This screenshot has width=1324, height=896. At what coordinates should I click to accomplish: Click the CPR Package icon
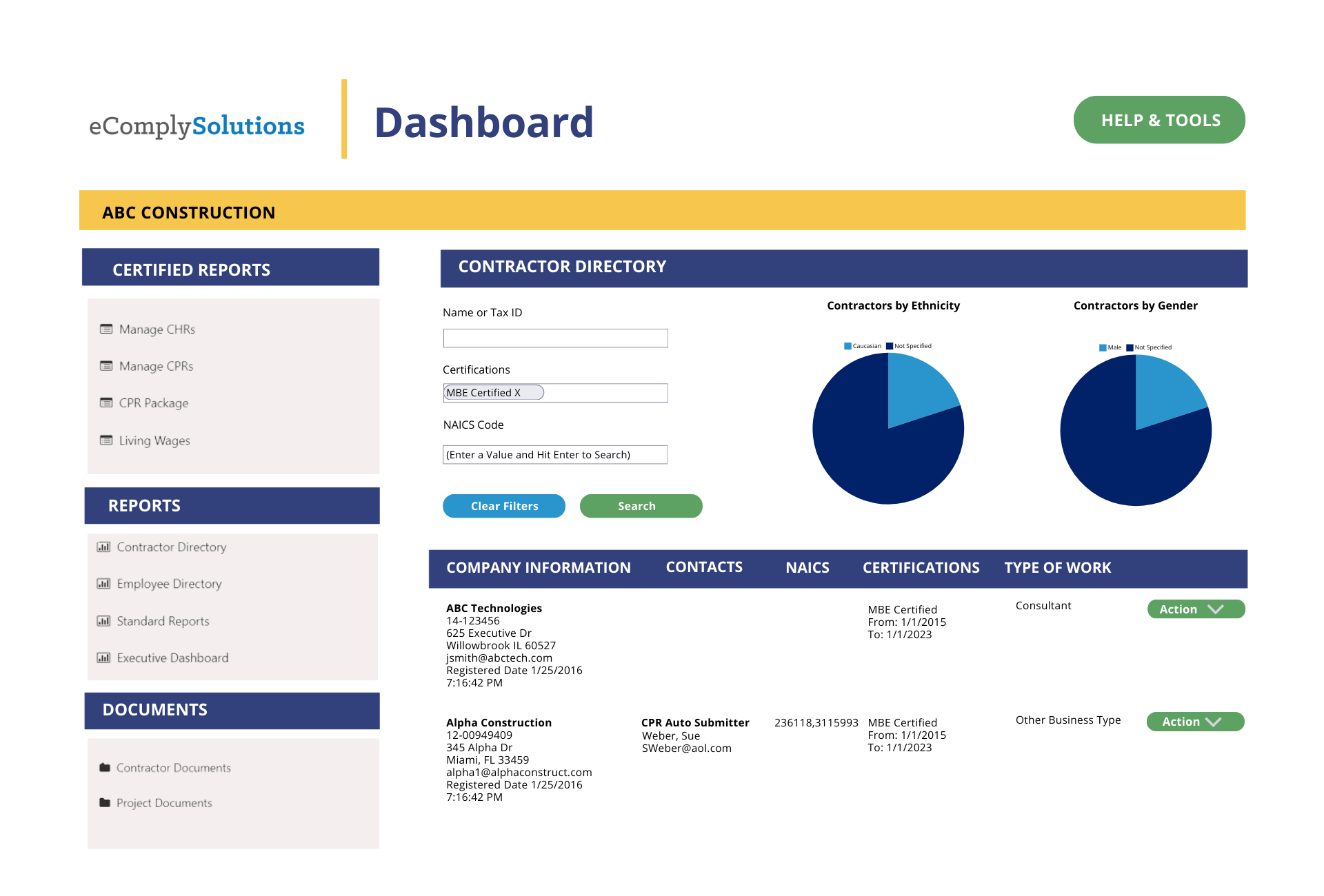(x=106, y=403)
